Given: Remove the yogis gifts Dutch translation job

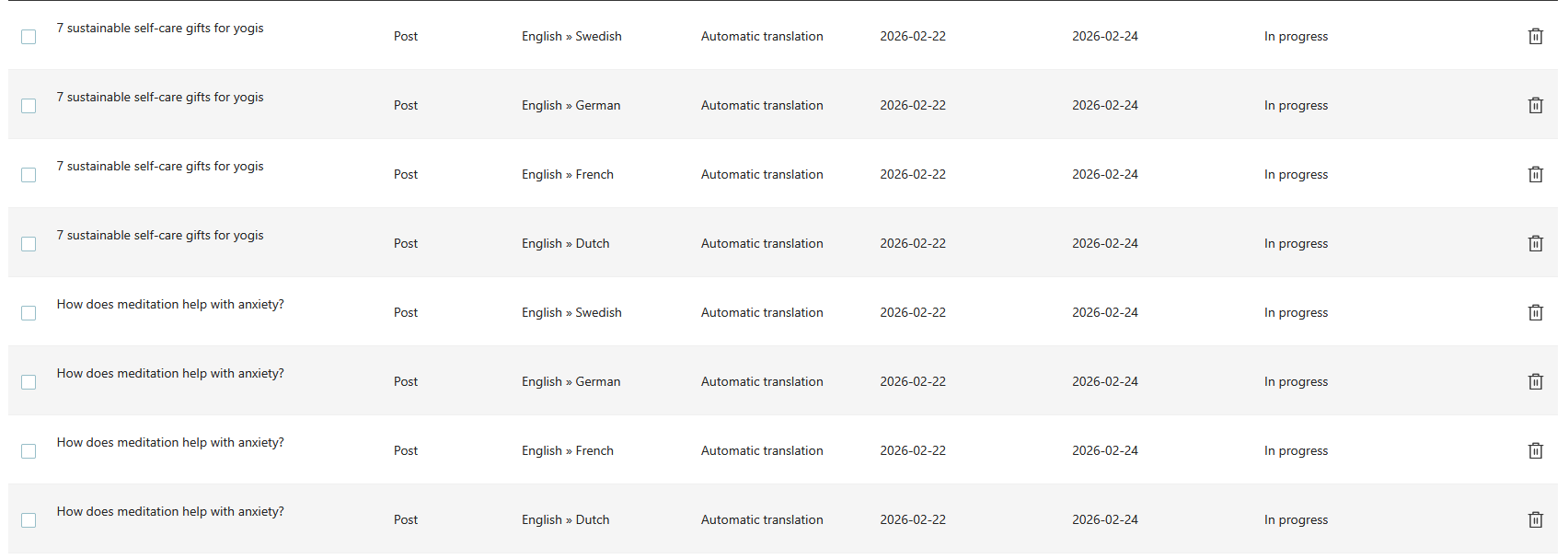Looking at the screenshot, I should tap(1535, 244).
